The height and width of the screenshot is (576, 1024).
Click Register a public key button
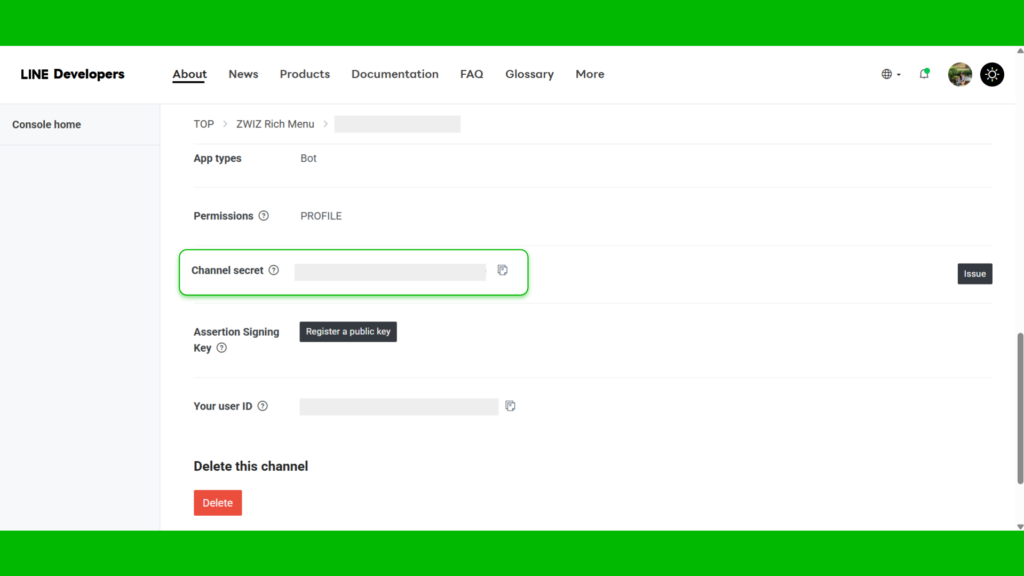pos(348,332)
